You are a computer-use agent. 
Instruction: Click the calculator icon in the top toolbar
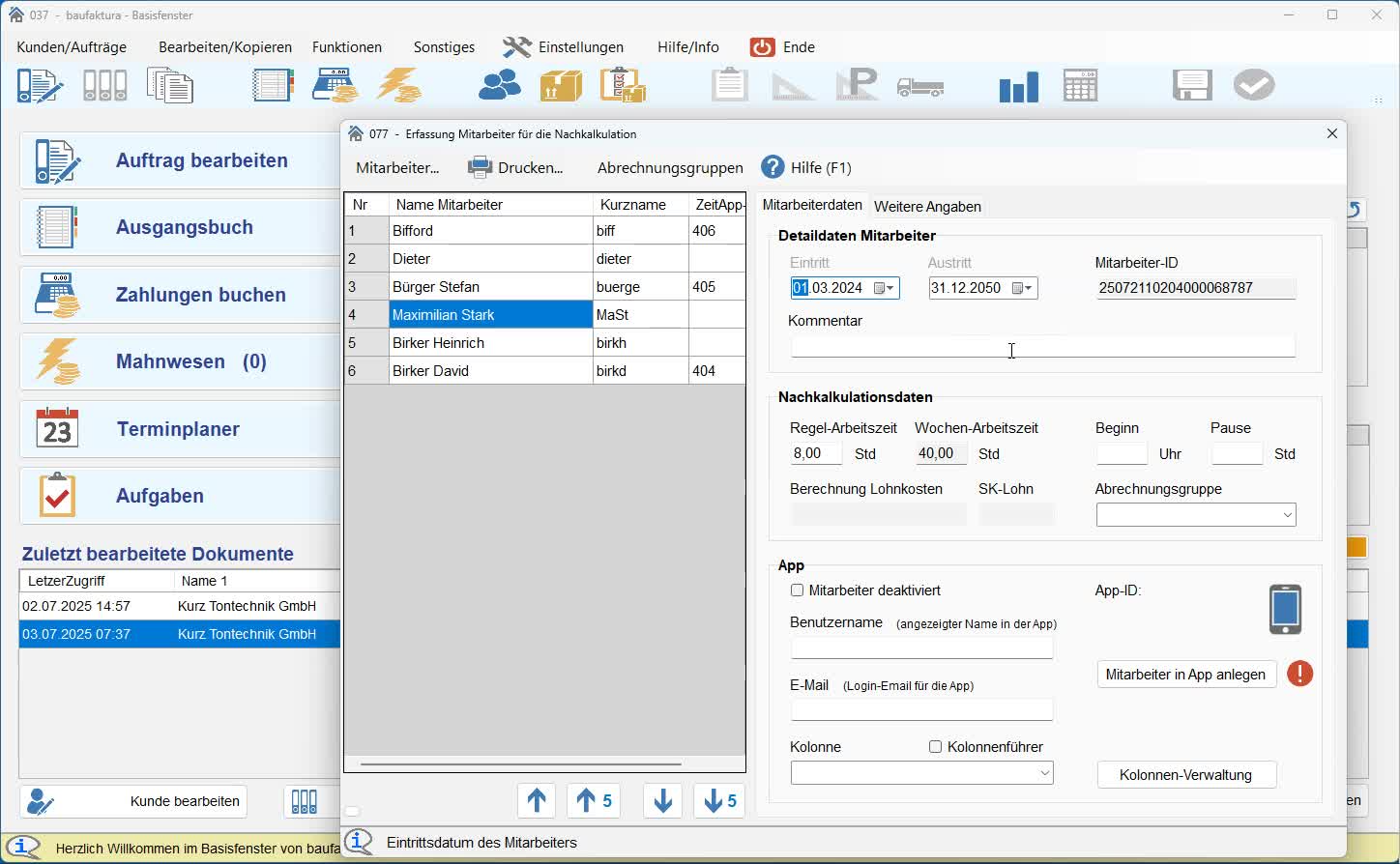pyautogui.click(x=1080, y=86)
